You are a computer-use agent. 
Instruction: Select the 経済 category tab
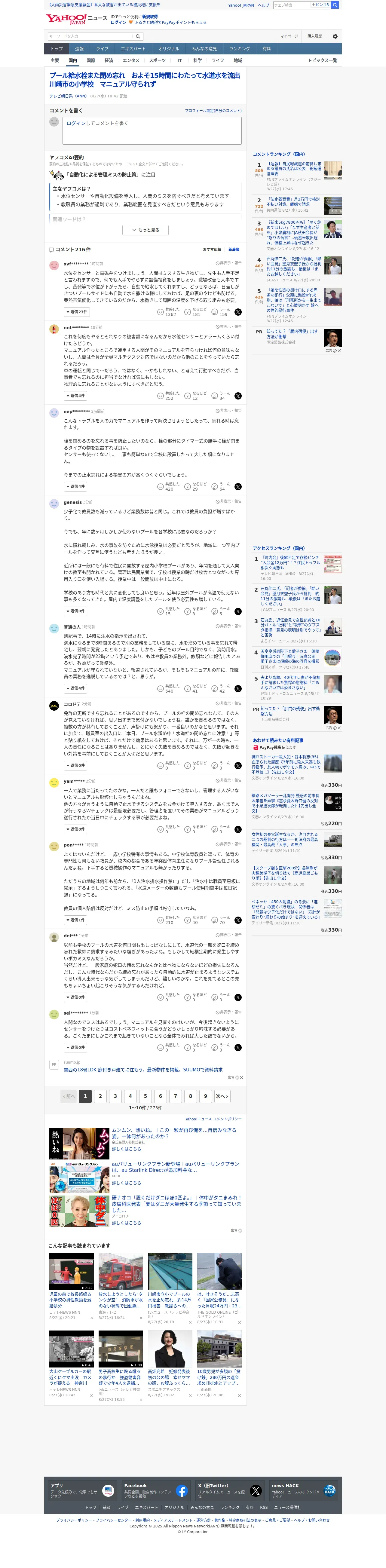coord(109,61)
